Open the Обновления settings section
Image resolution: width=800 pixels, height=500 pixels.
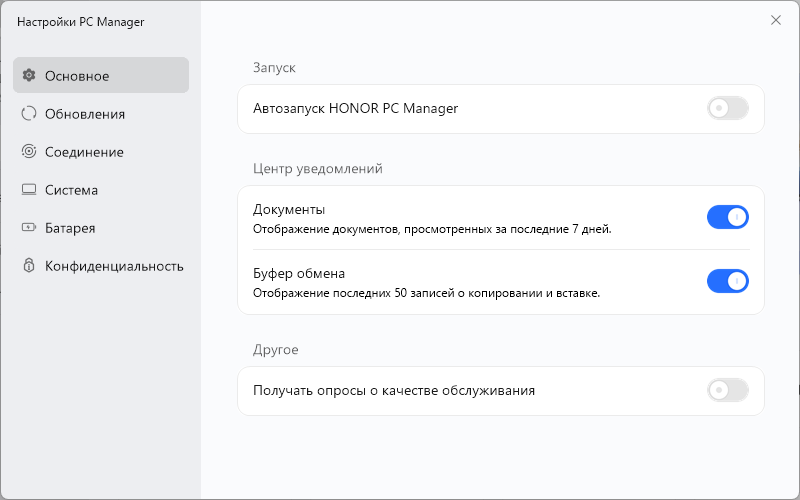pos(85,114)
